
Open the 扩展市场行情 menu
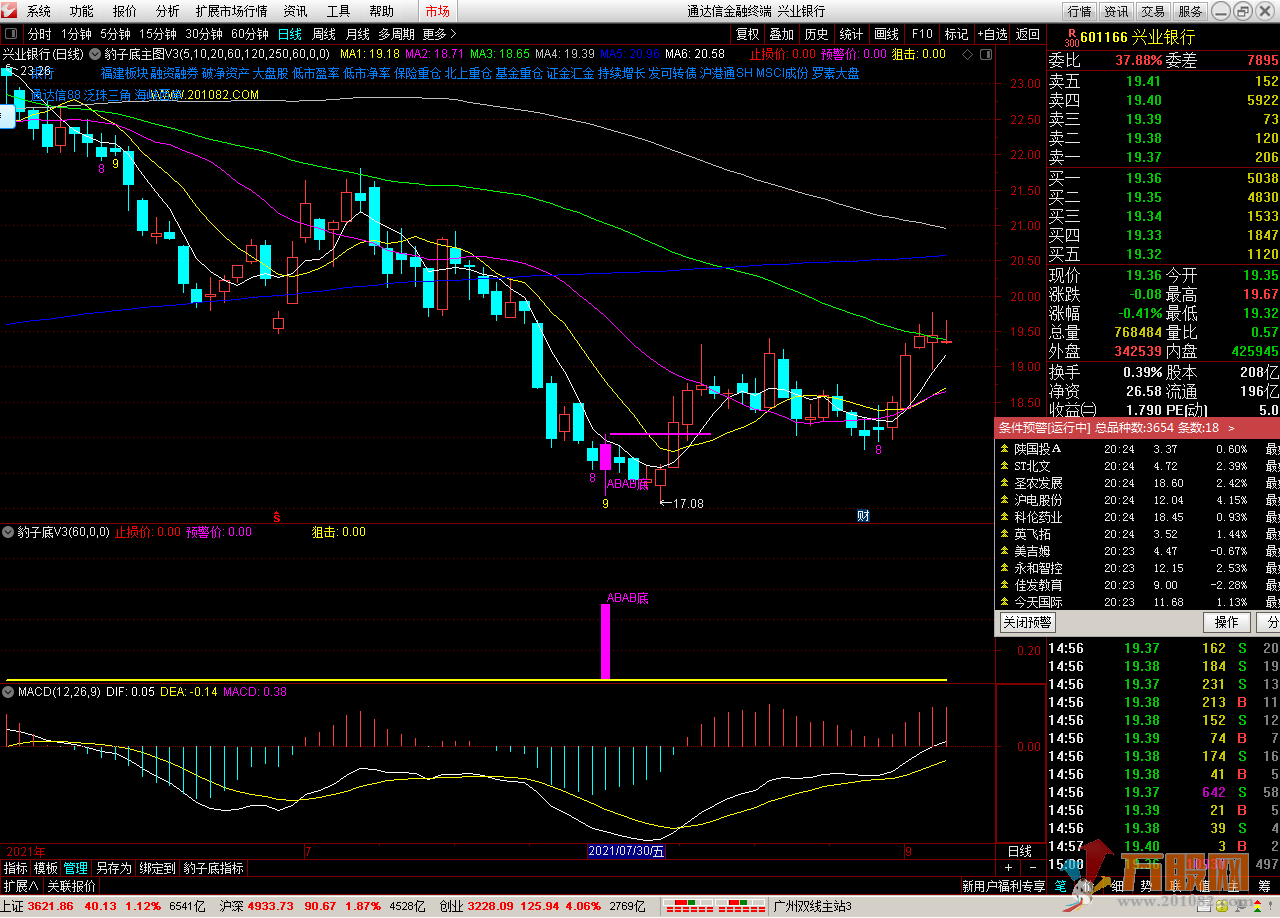coord(232,11)
